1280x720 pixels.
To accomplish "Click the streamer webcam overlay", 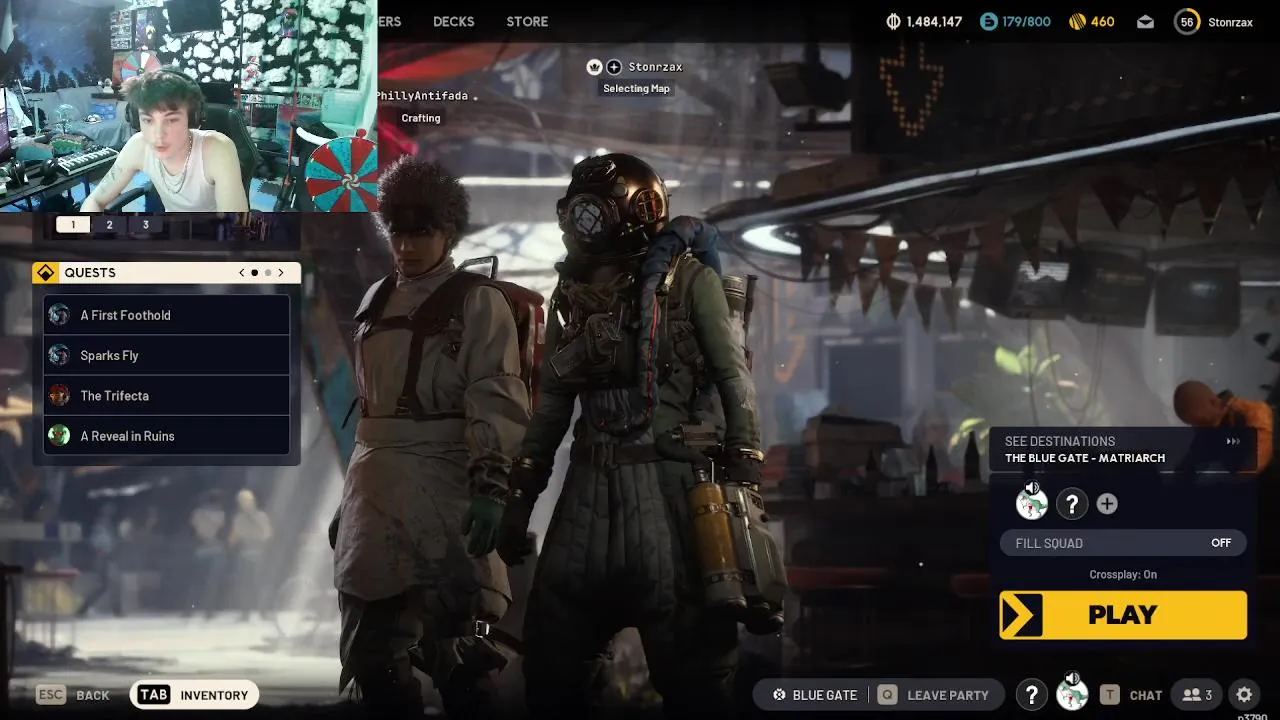I will pos(188,106).
